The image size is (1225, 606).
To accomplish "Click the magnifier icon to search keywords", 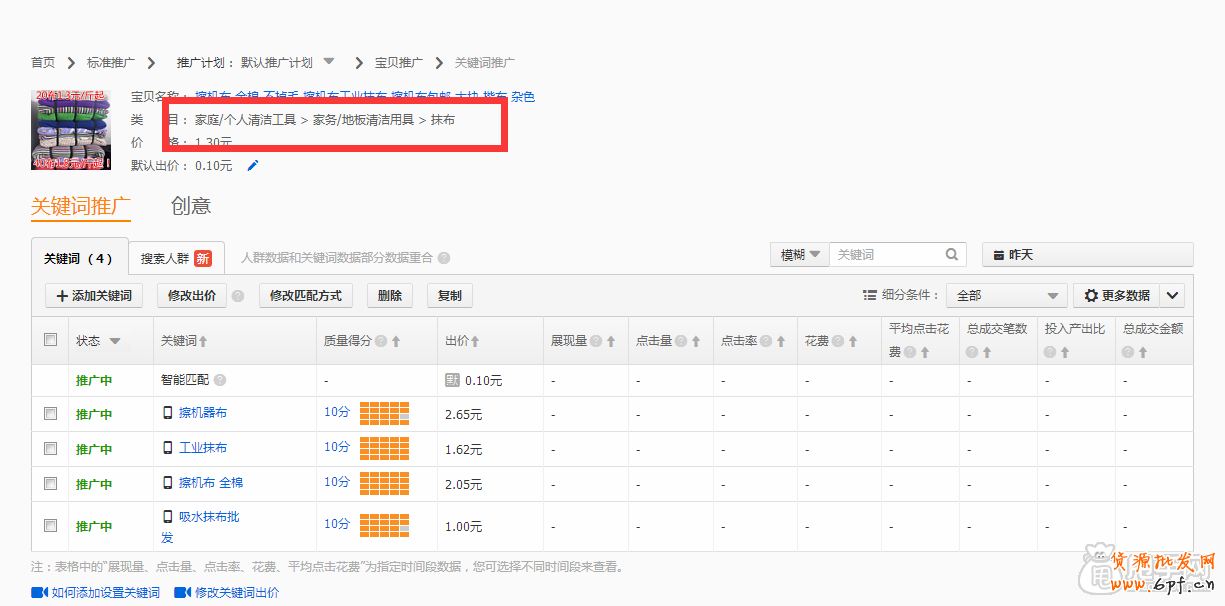I will [951, 254].
